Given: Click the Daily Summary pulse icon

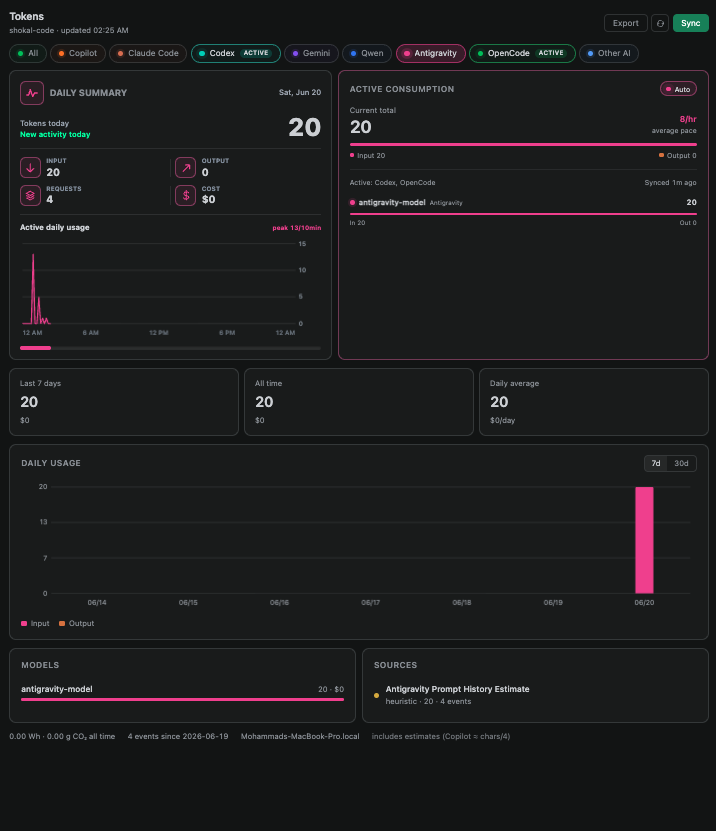Looking at the screenshot, I should 32,93.
